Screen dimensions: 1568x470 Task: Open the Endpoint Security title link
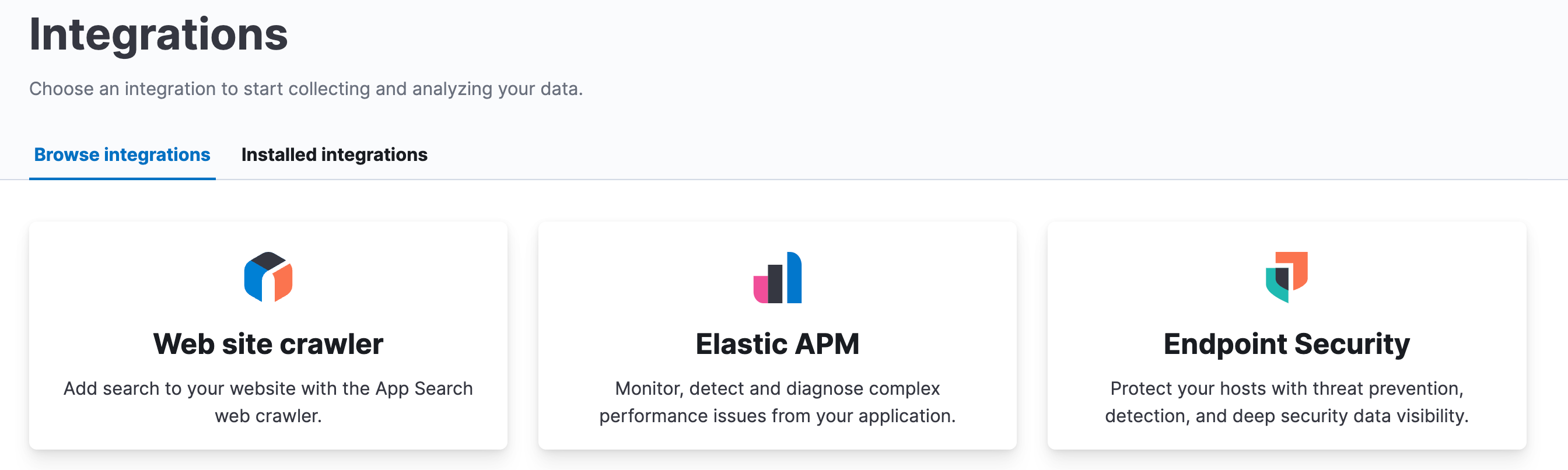click(x=1287, y=344)
